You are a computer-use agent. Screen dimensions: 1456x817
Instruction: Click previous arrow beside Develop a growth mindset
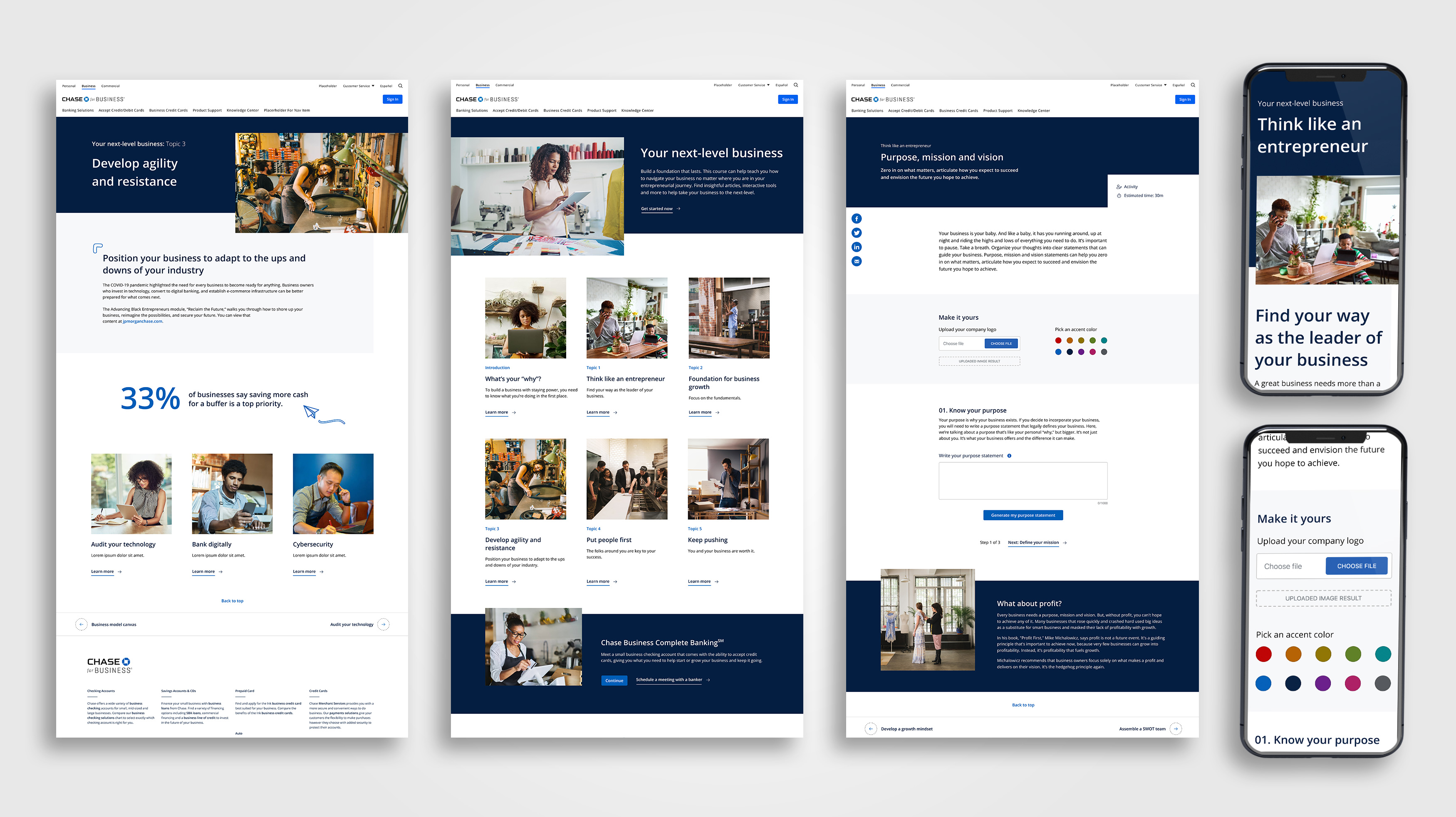(x=870, y=728)
